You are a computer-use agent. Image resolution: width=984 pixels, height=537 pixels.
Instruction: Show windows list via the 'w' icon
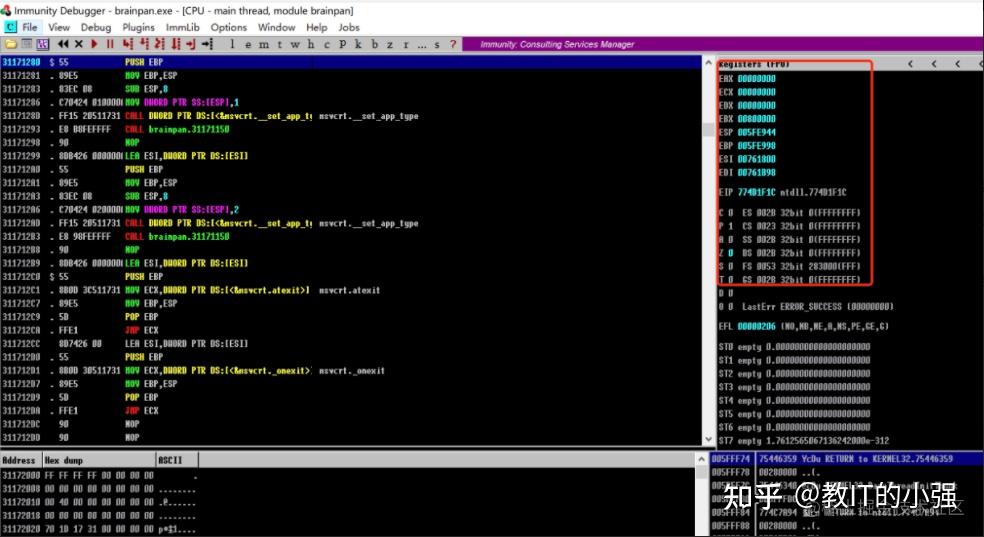tap(295, 45)
